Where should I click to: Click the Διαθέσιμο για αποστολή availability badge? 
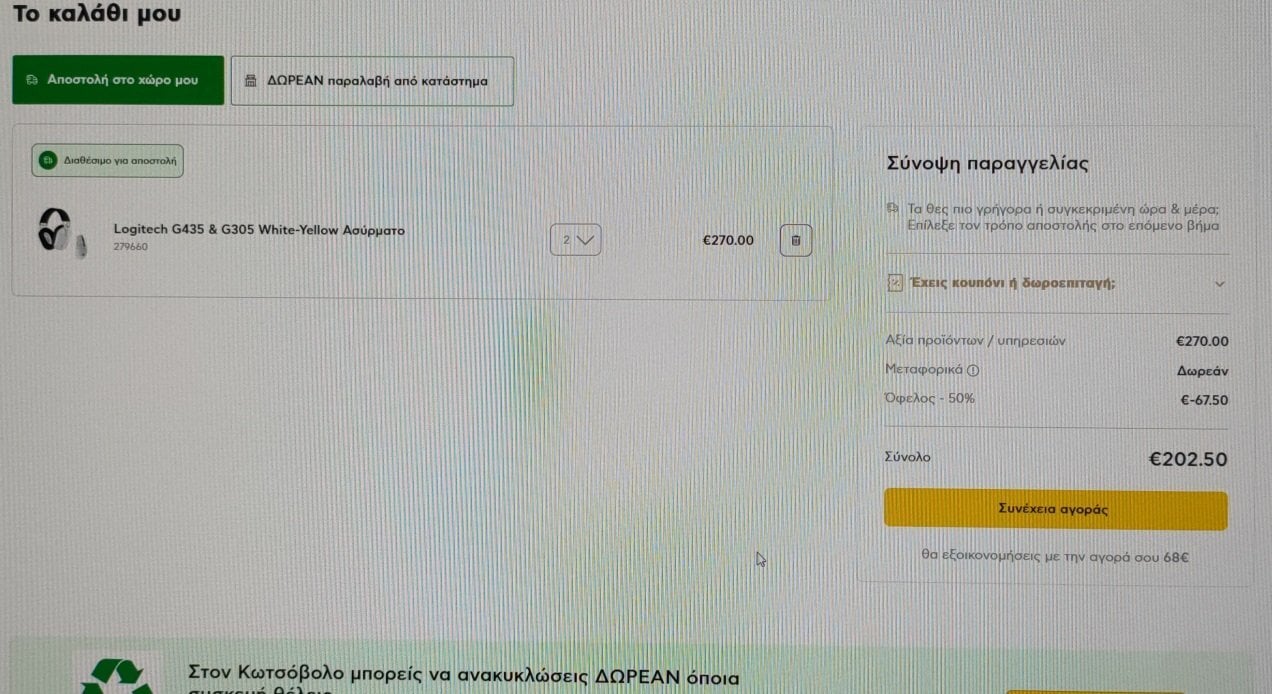click(108, 160)
